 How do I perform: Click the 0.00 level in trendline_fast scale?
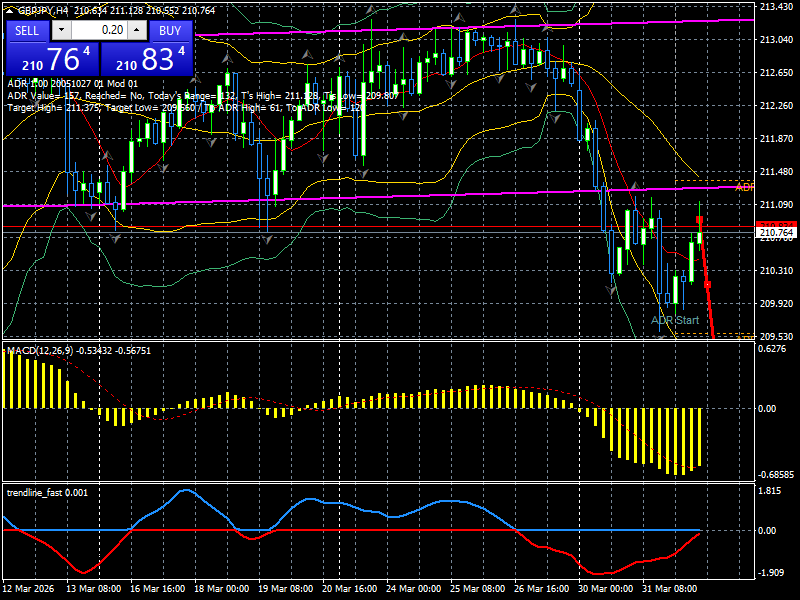[767, 531]
